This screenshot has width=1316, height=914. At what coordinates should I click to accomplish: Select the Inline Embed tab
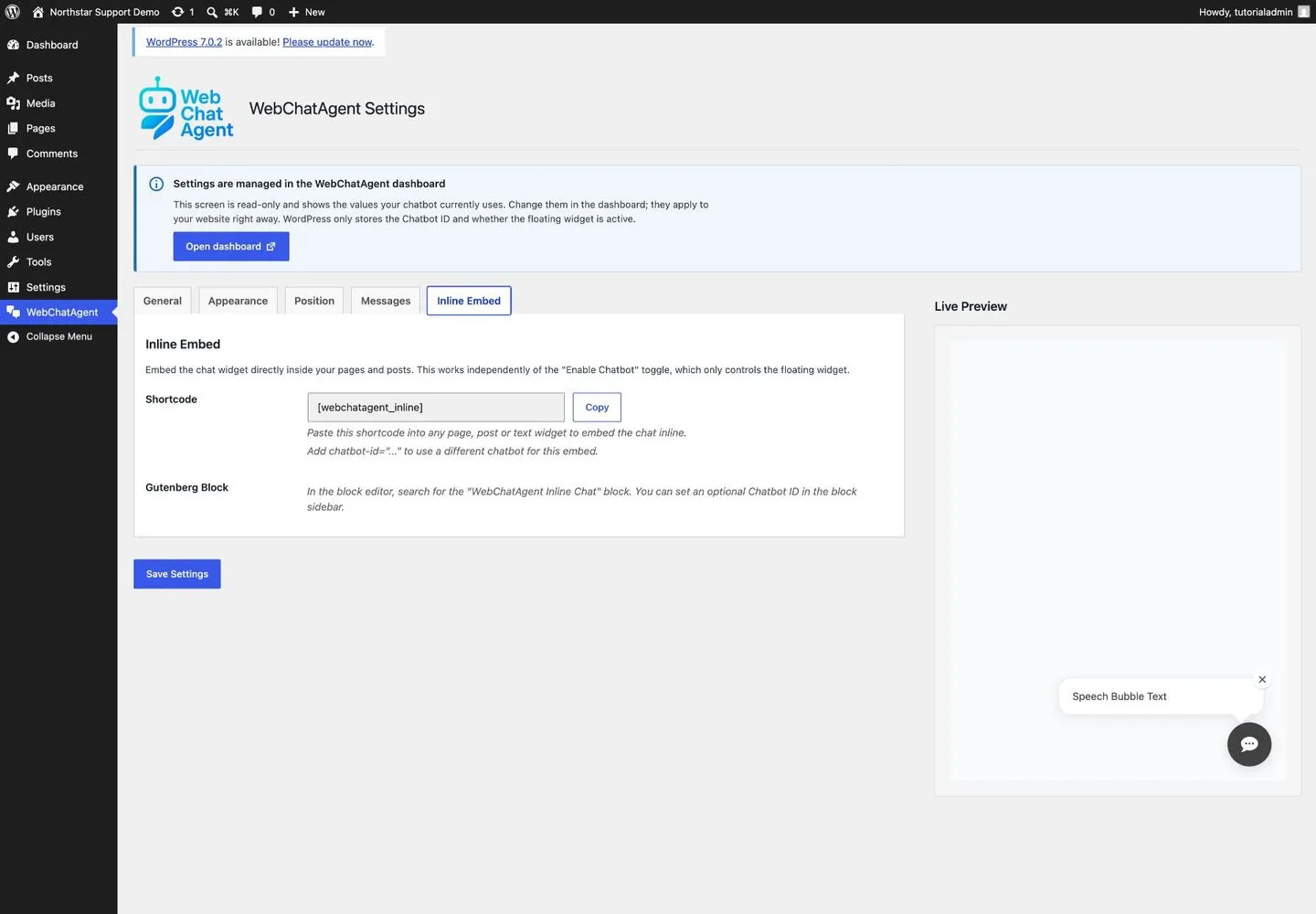click(469, 301)
